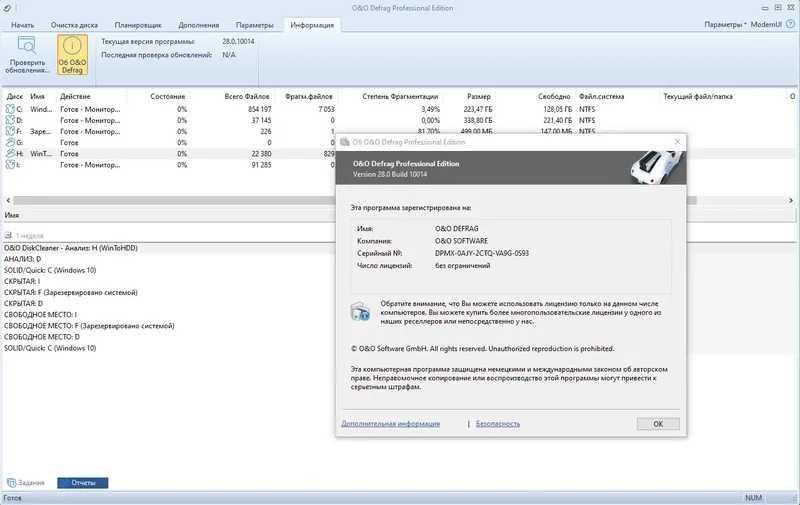Click the 'WinT...' name in drive H row
The image size is (800, 505).
(41, 154)
